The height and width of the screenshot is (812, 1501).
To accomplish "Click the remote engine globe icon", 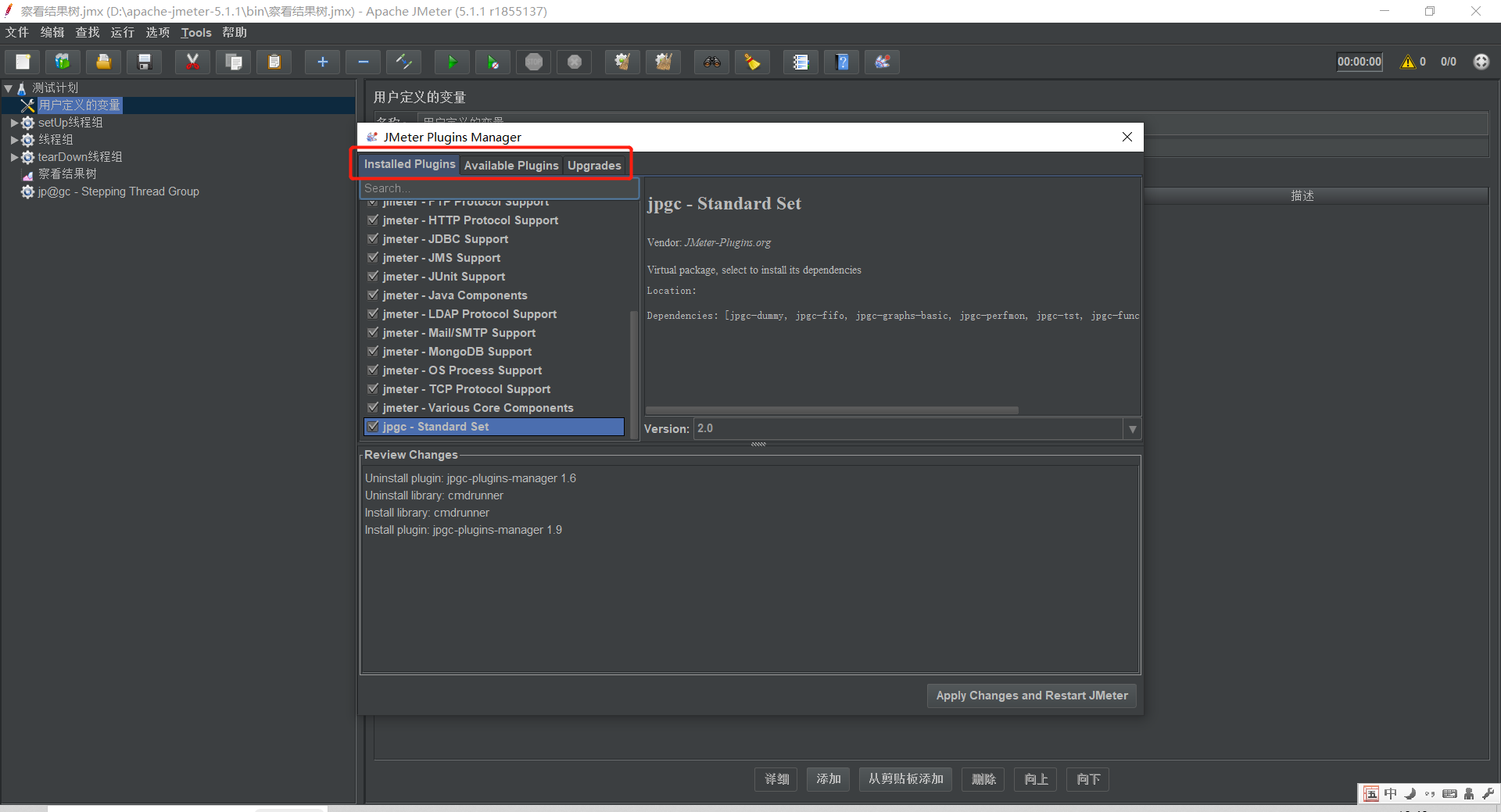I will coord(1481,62).
